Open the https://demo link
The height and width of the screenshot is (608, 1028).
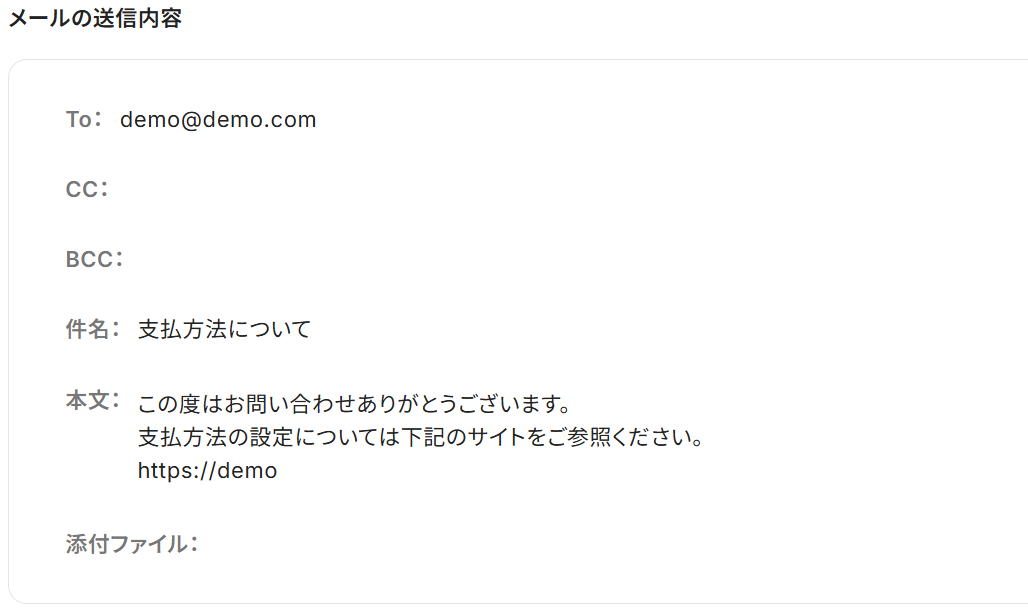[x=207, y=471]
